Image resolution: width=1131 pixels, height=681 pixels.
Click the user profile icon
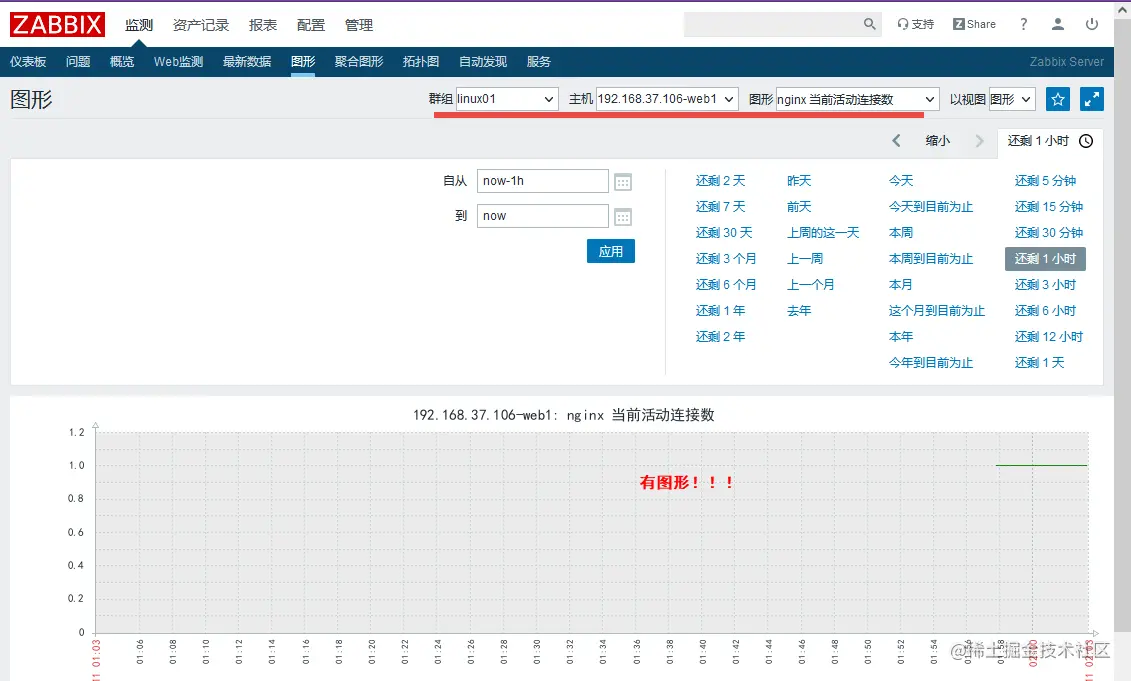pos(1056,23)
